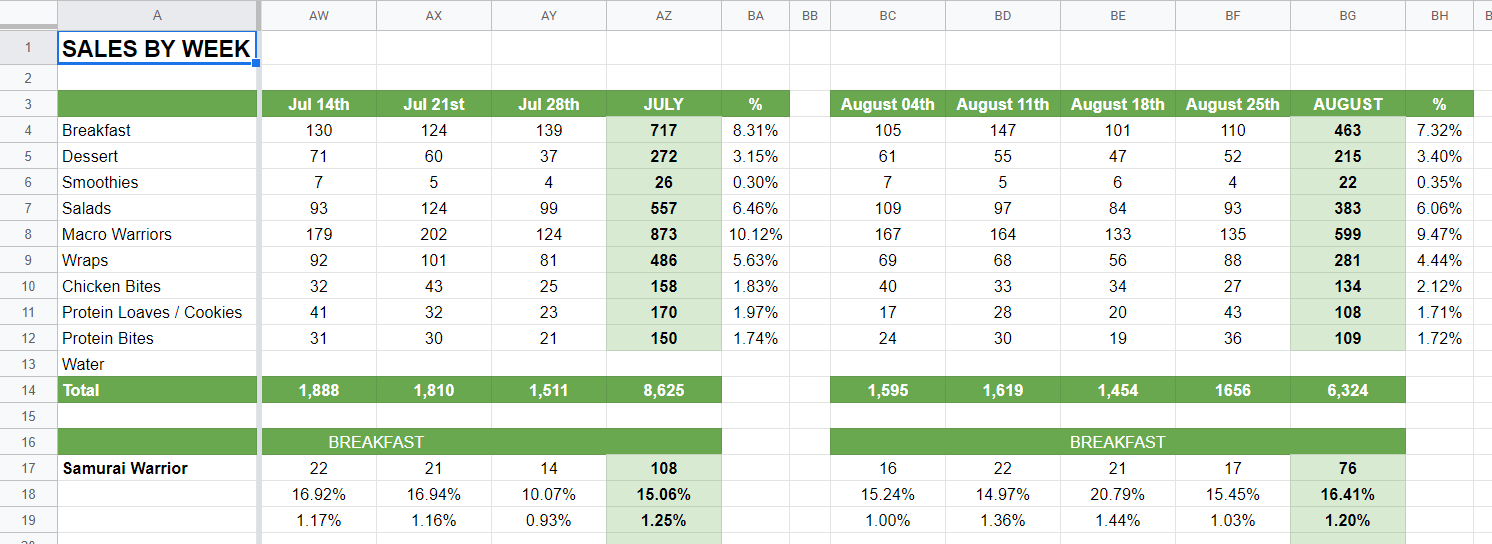Select the July Breakfast value 717
The width and height of the screenshot is (1492, 544).
coord(663,130)
